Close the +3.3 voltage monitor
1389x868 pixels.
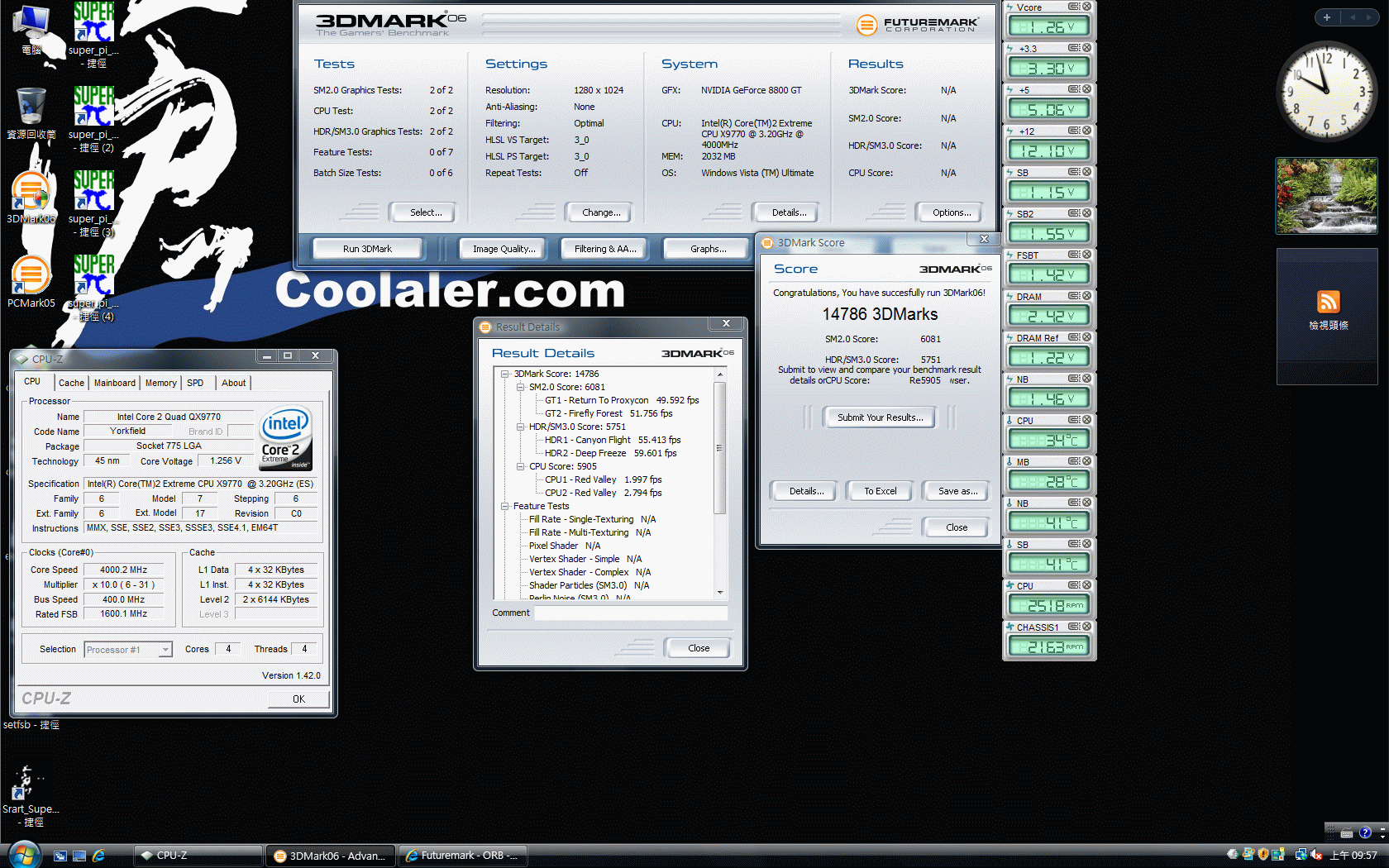coord(1086,48)
